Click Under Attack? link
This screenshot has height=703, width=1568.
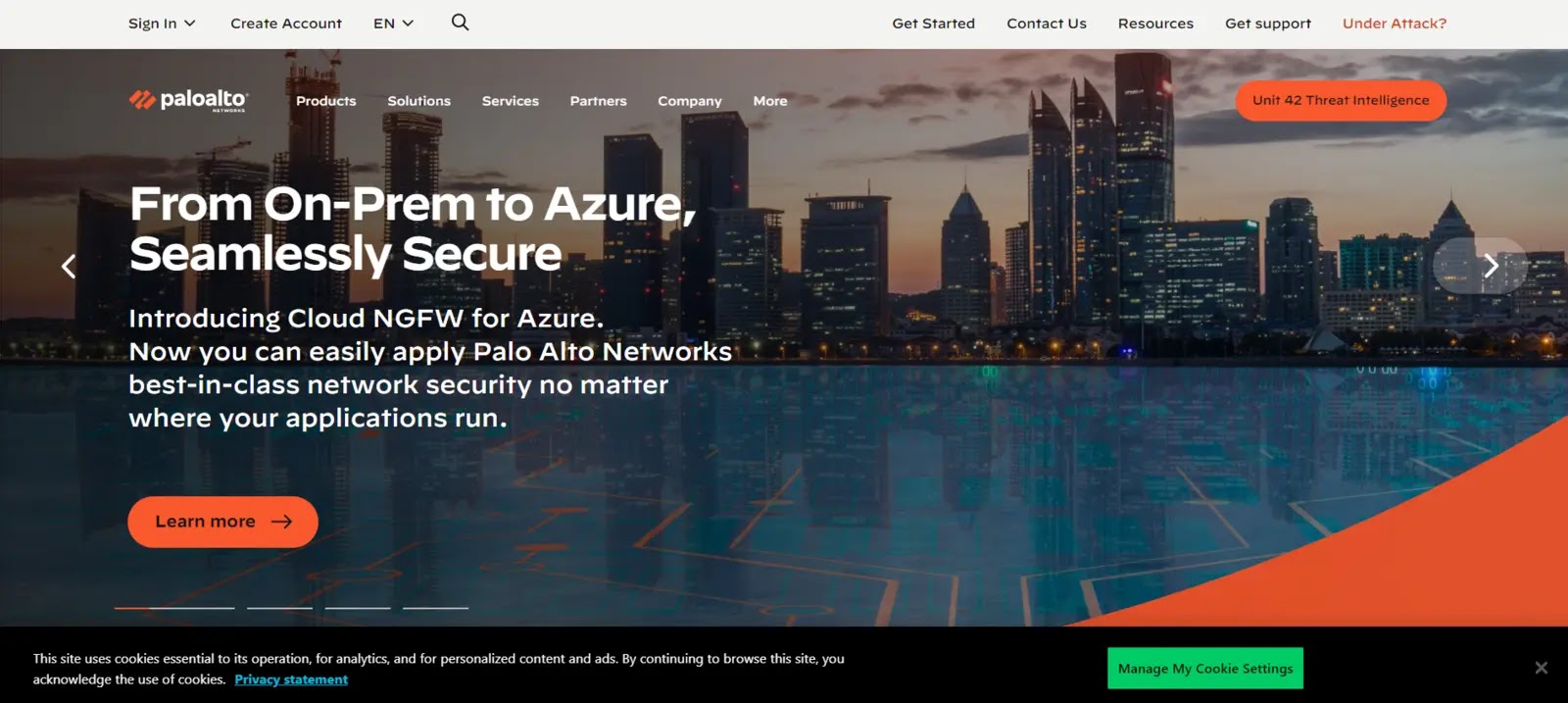tap(1395, 24)
